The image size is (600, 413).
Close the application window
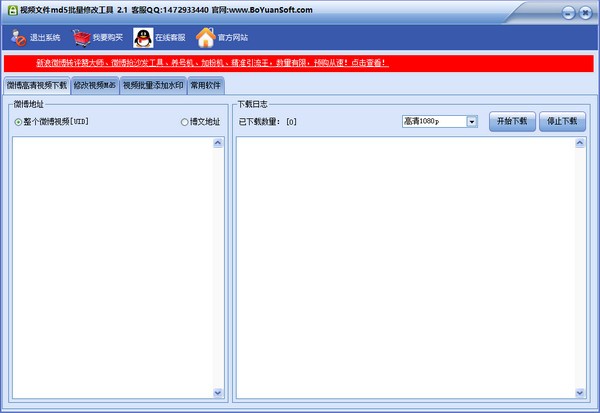pos(586,12)
